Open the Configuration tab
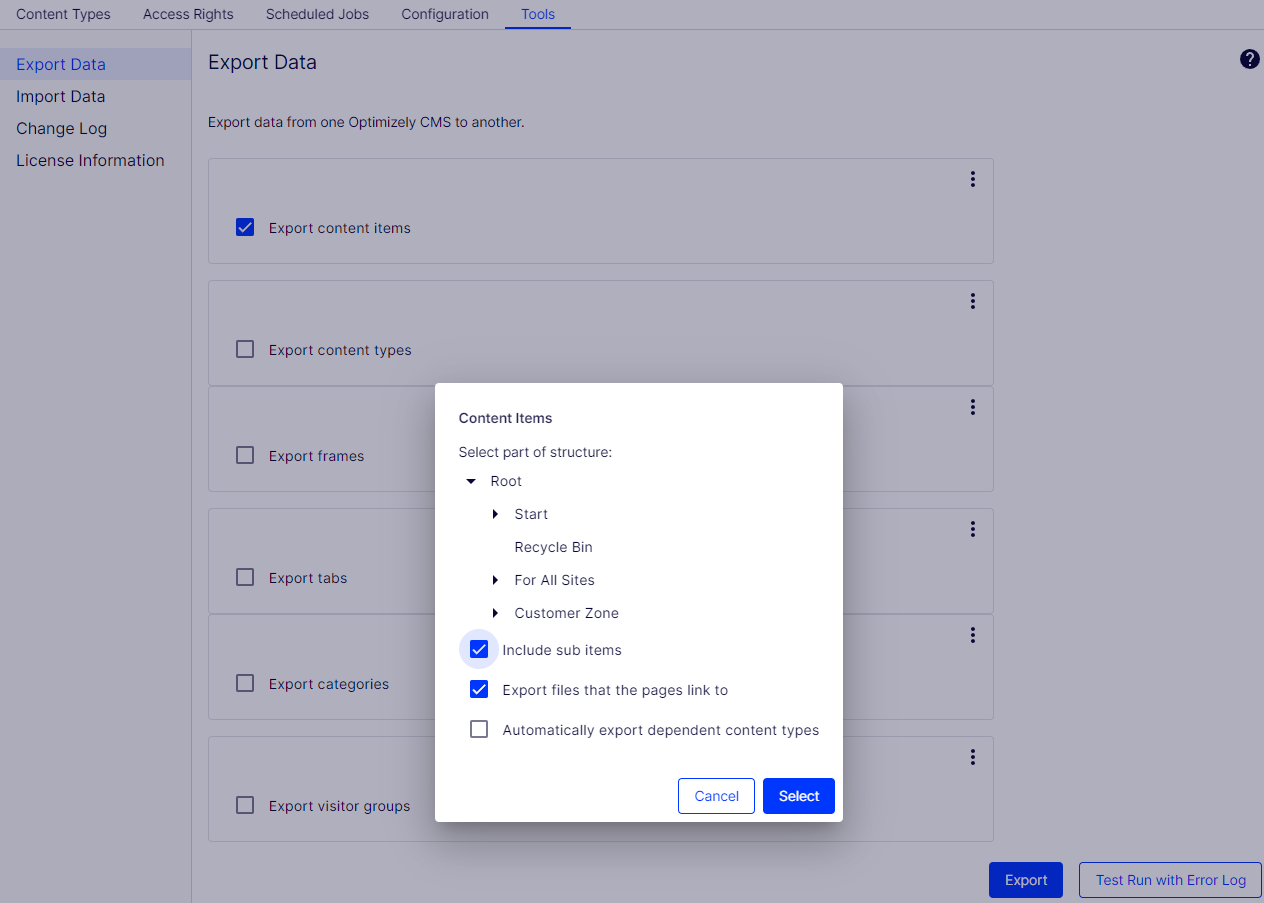The image size is (1264, 903). pos(445,14)
